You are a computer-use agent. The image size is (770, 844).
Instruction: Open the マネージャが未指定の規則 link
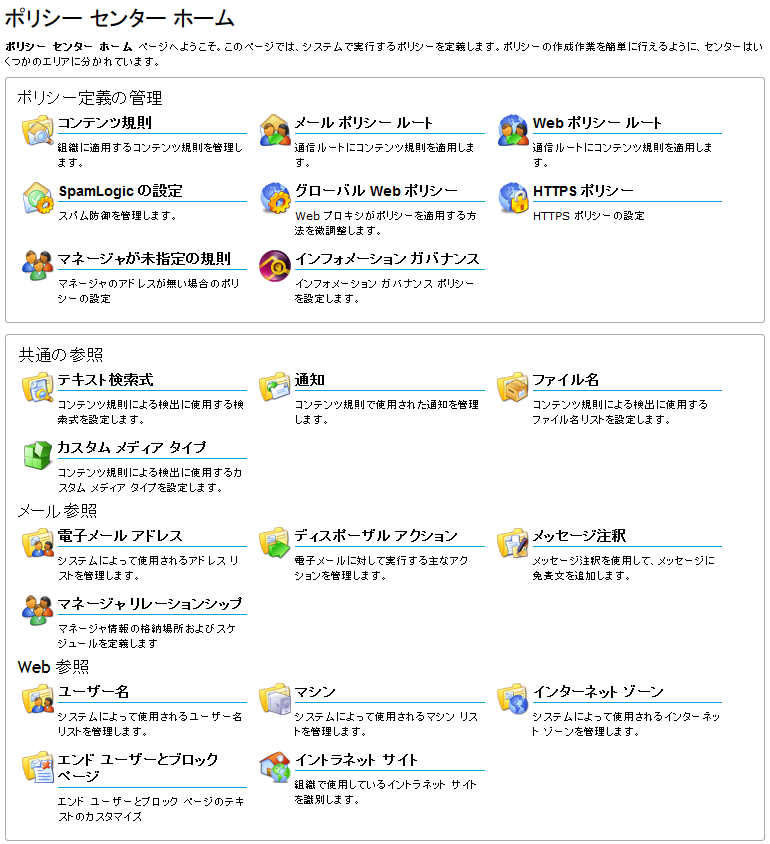pyautogui.click(x=144, y=259)
